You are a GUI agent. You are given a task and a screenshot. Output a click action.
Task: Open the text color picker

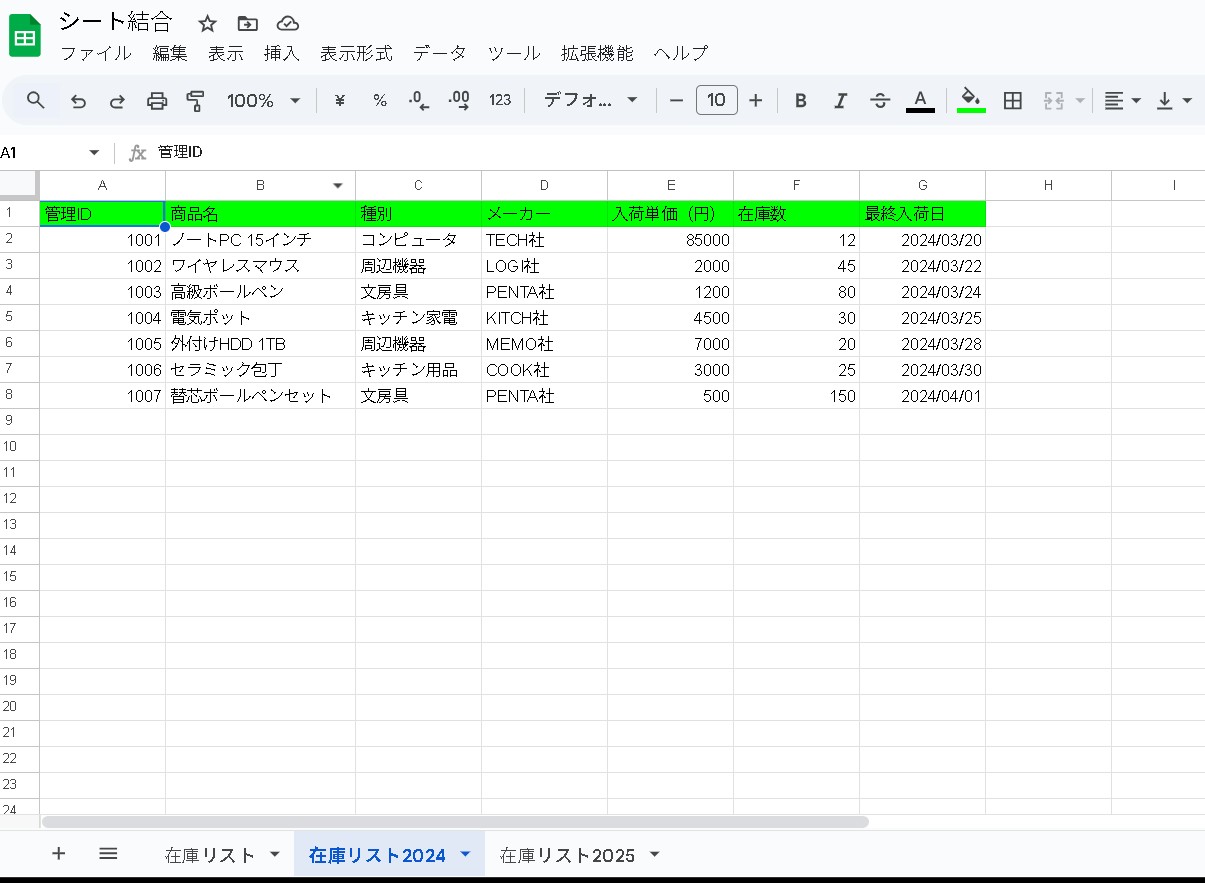coord(919,100)
